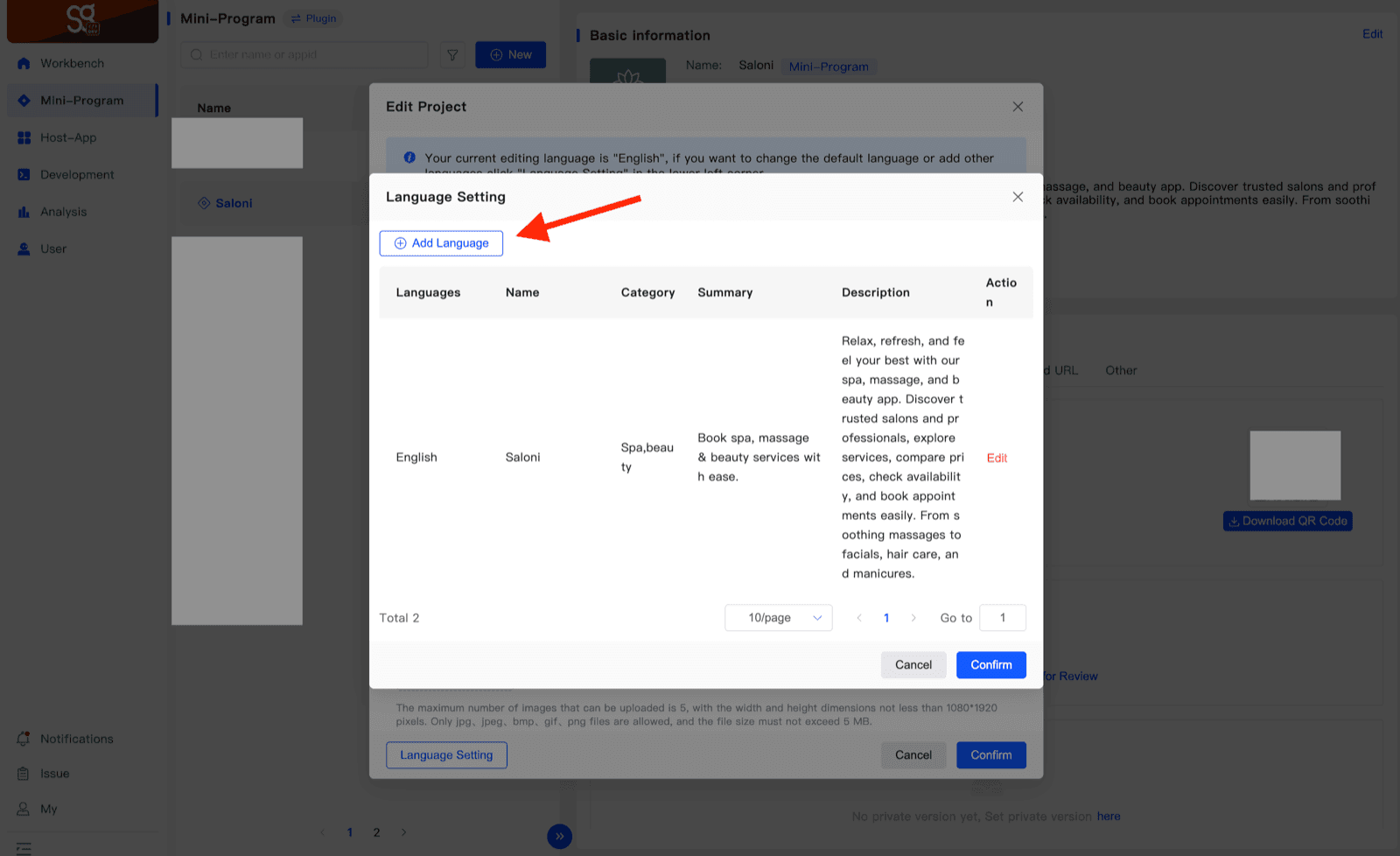
Task: Click the Download QR Code button
Action: [1288, 522]
